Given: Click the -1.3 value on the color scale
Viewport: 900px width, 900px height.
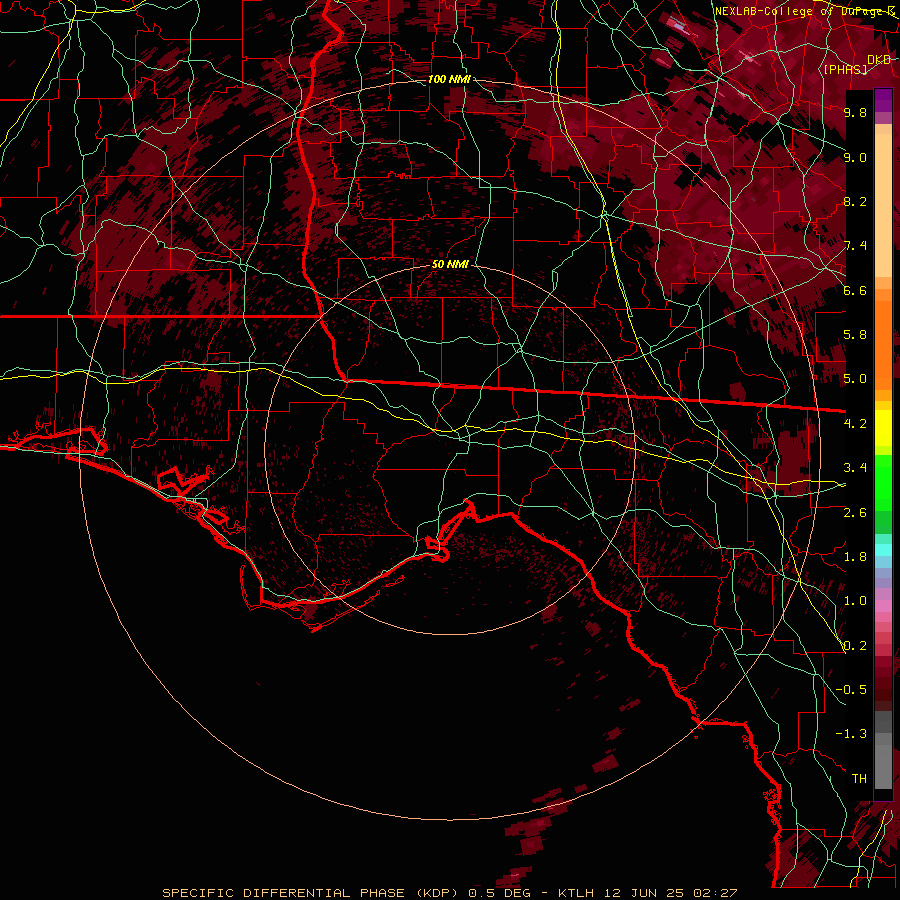Looking at the screenshot, I should [x=851, y=734].
